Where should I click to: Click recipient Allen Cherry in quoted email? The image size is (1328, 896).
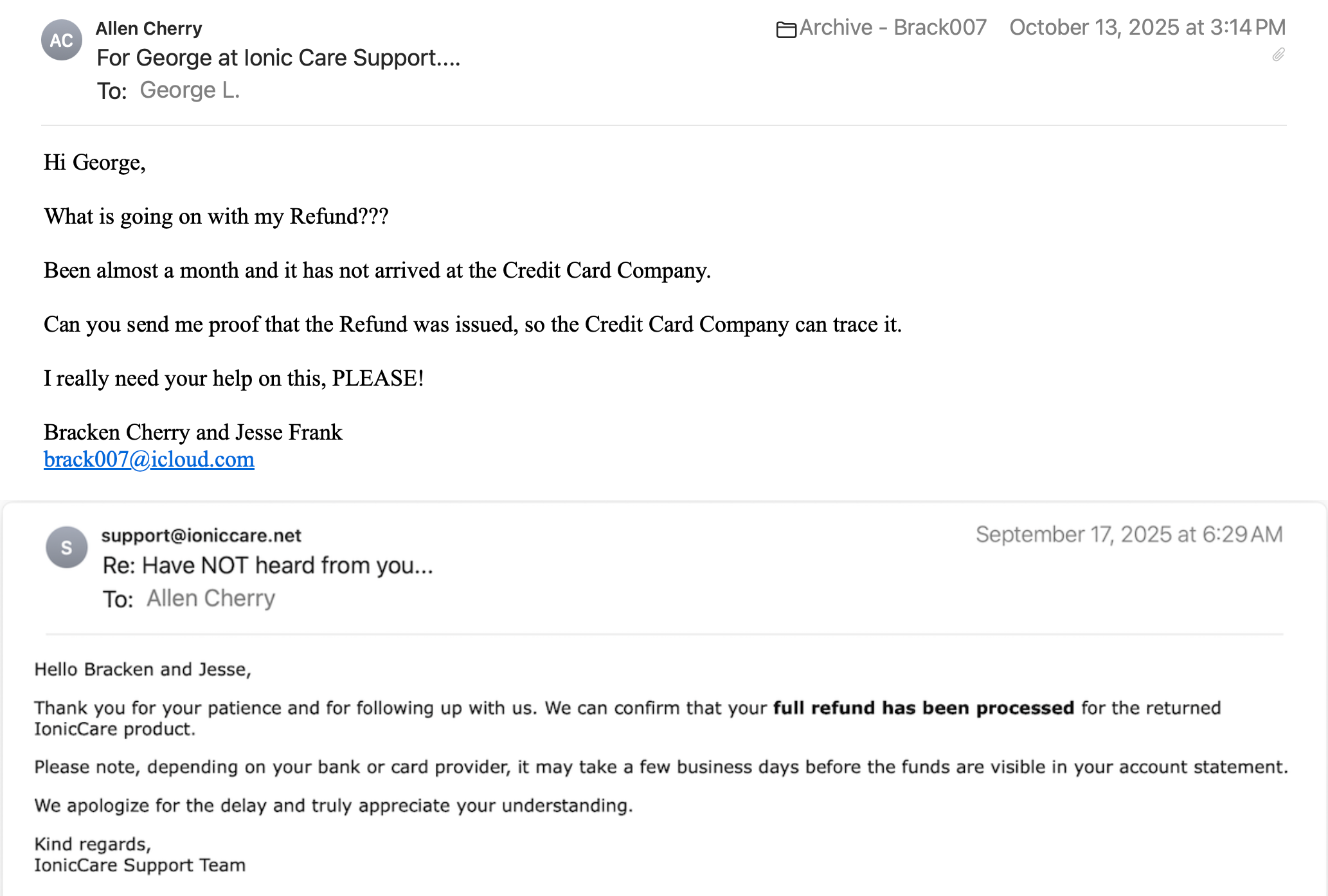[x=211, y=598]
